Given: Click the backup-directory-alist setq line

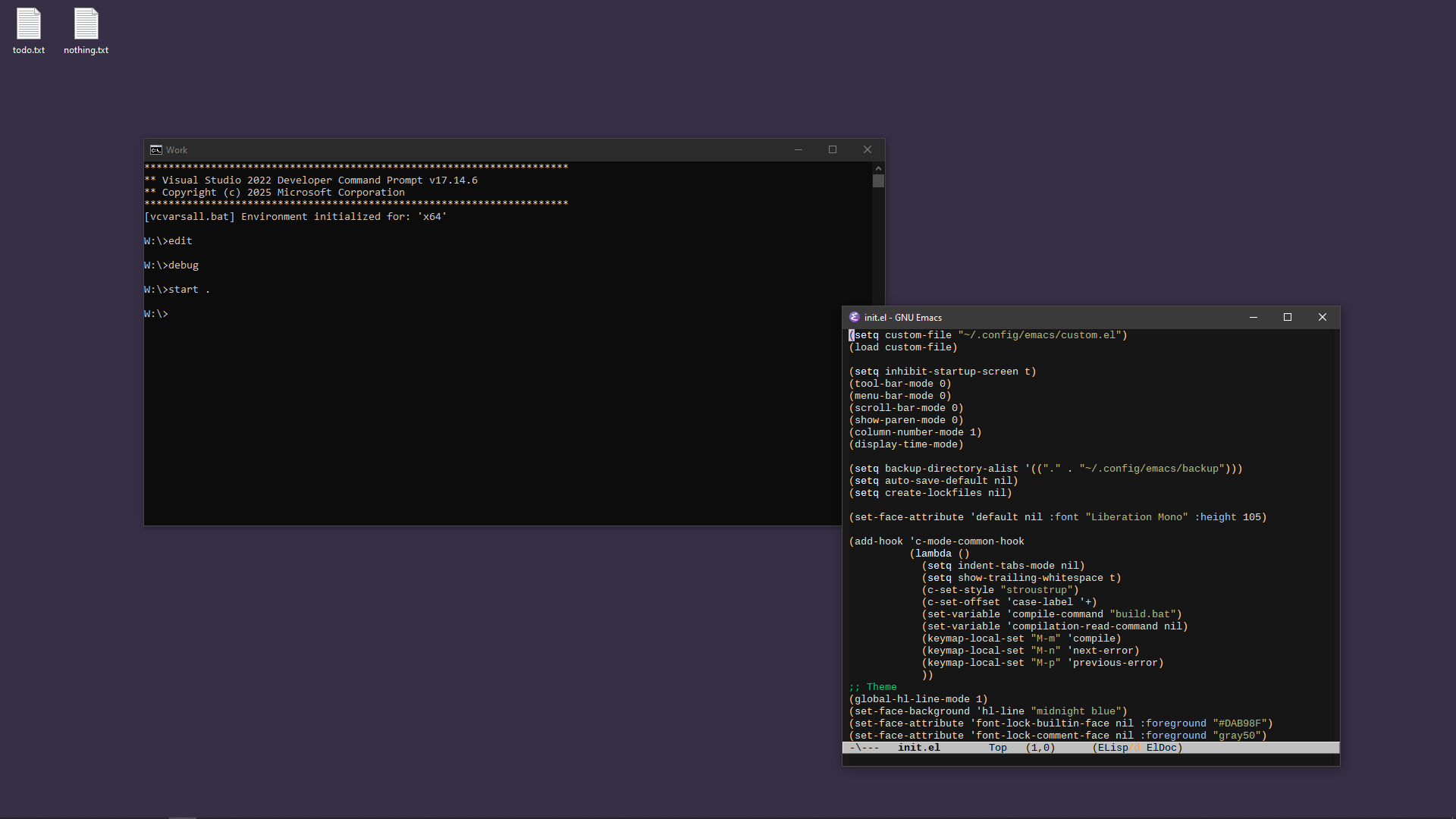Looking at the screenshot, I should pos(1046,469).
